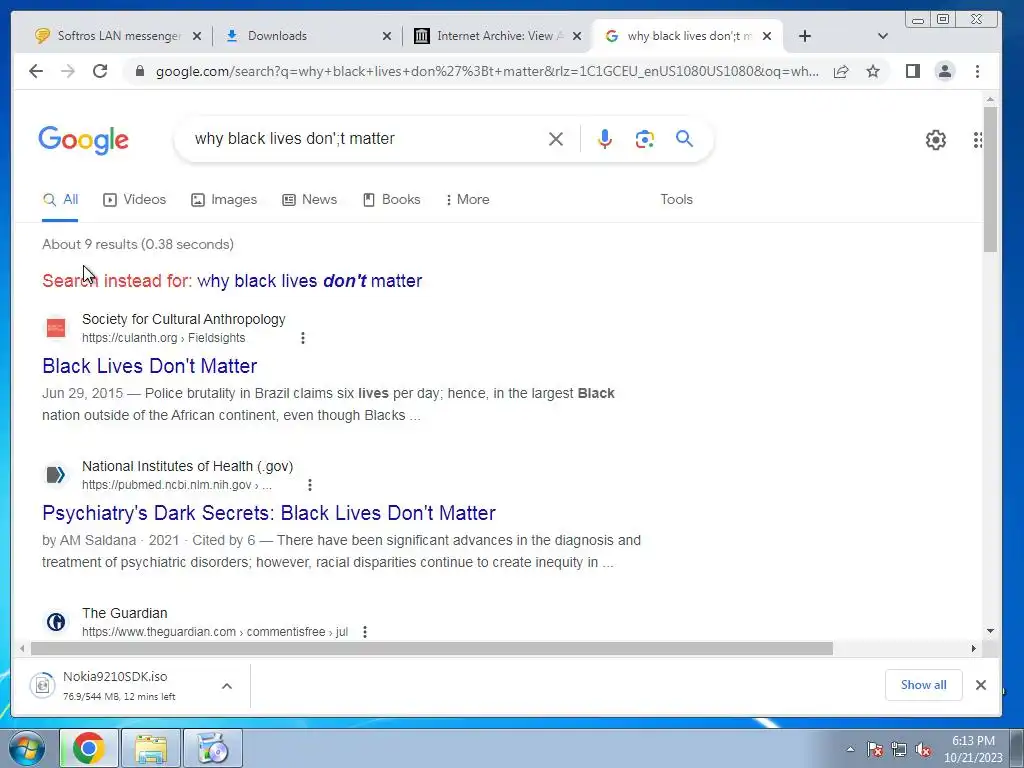The width and height of the screenshot is (1024, 768).
Task: Open the 'Psychiatry's Dark Secrets' result
Action: click(269, 513)
